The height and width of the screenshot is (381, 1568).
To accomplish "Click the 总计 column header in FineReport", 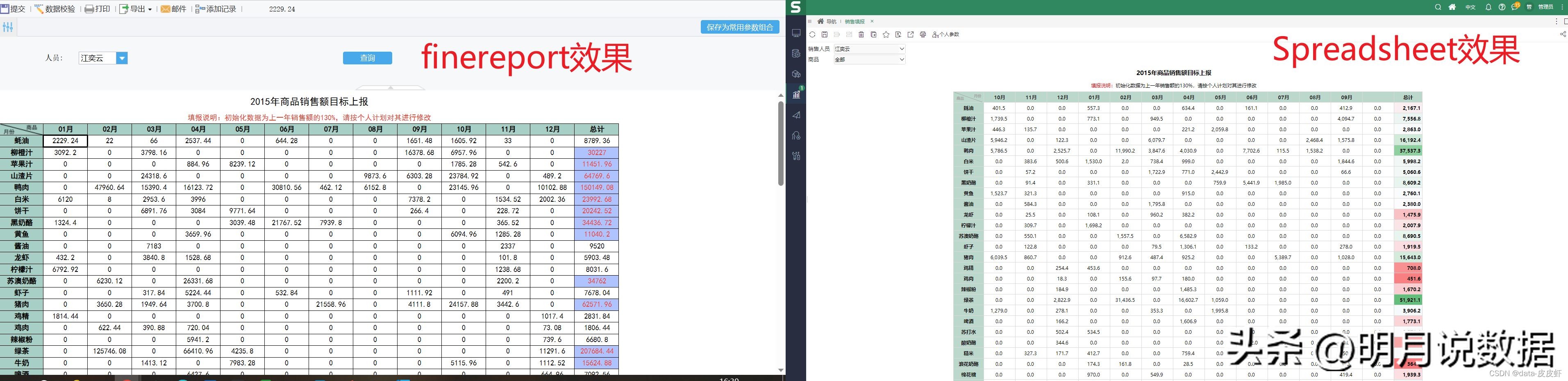I will point(597,129).
